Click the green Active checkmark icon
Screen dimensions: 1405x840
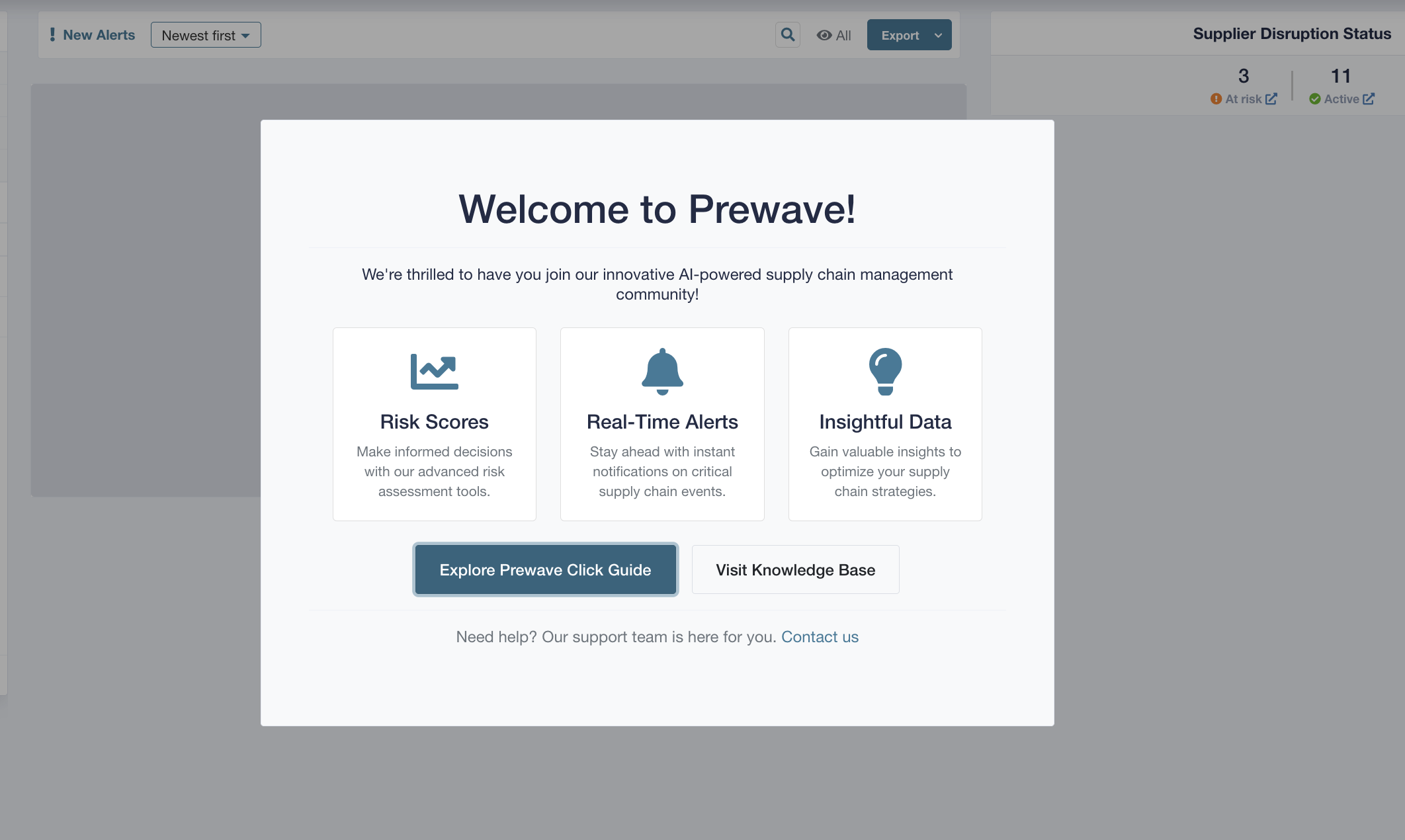(1315, 99)
